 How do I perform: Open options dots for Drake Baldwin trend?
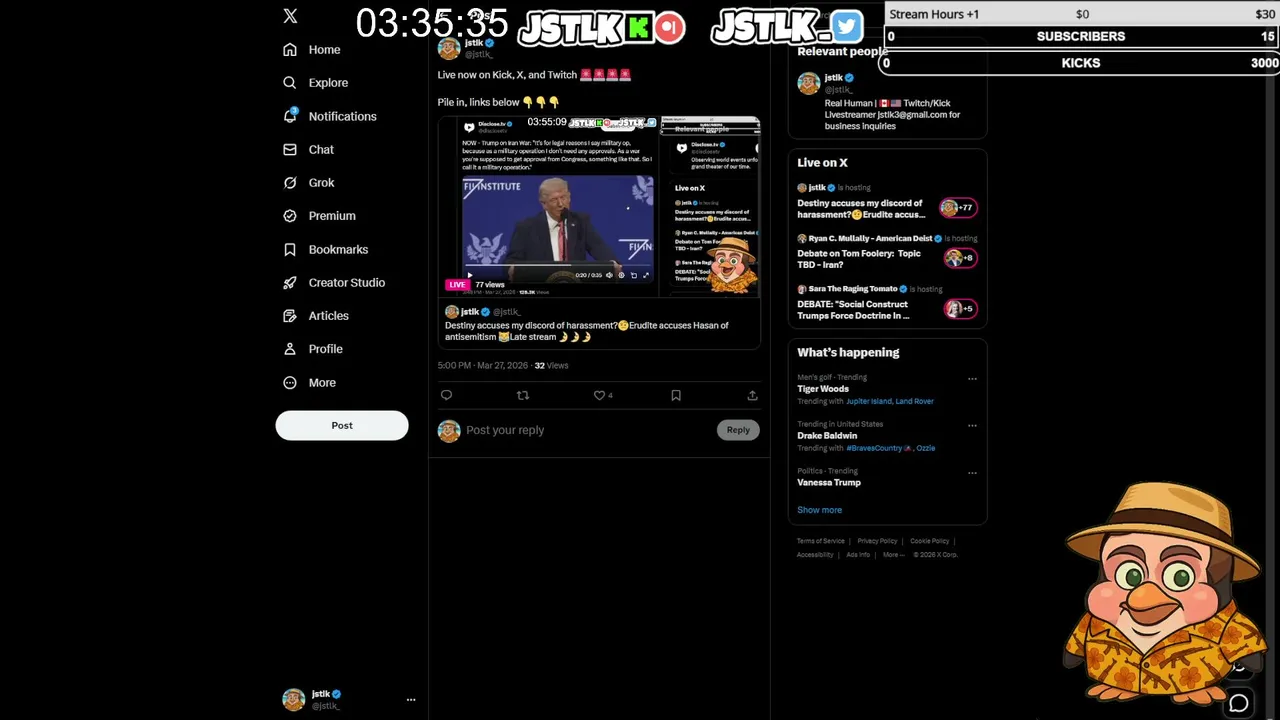point(972,426)
